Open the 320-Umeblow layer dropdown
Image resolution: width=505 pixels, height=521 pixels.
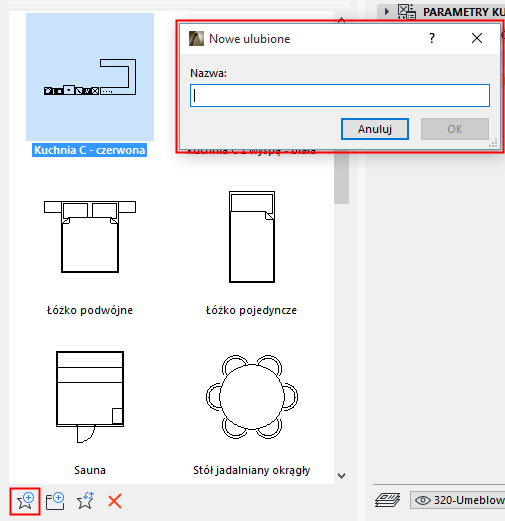pyautogui.click(x=458, y=500)
